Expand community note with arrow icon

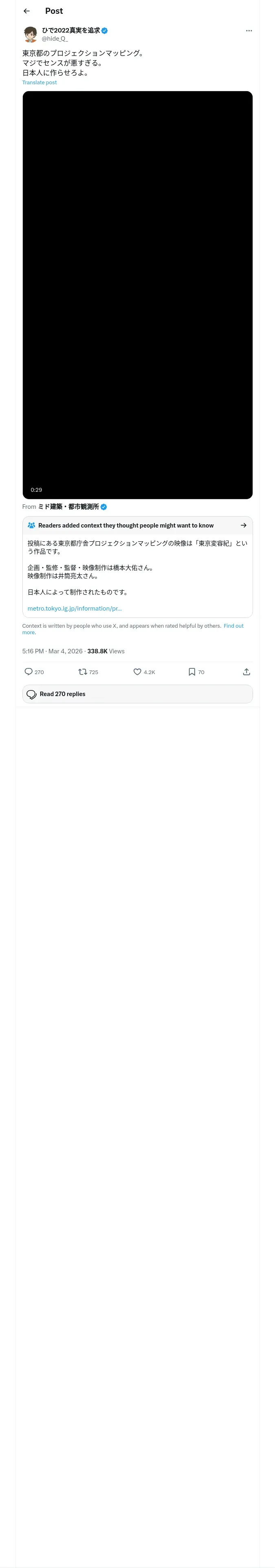(x=243, y=525)
